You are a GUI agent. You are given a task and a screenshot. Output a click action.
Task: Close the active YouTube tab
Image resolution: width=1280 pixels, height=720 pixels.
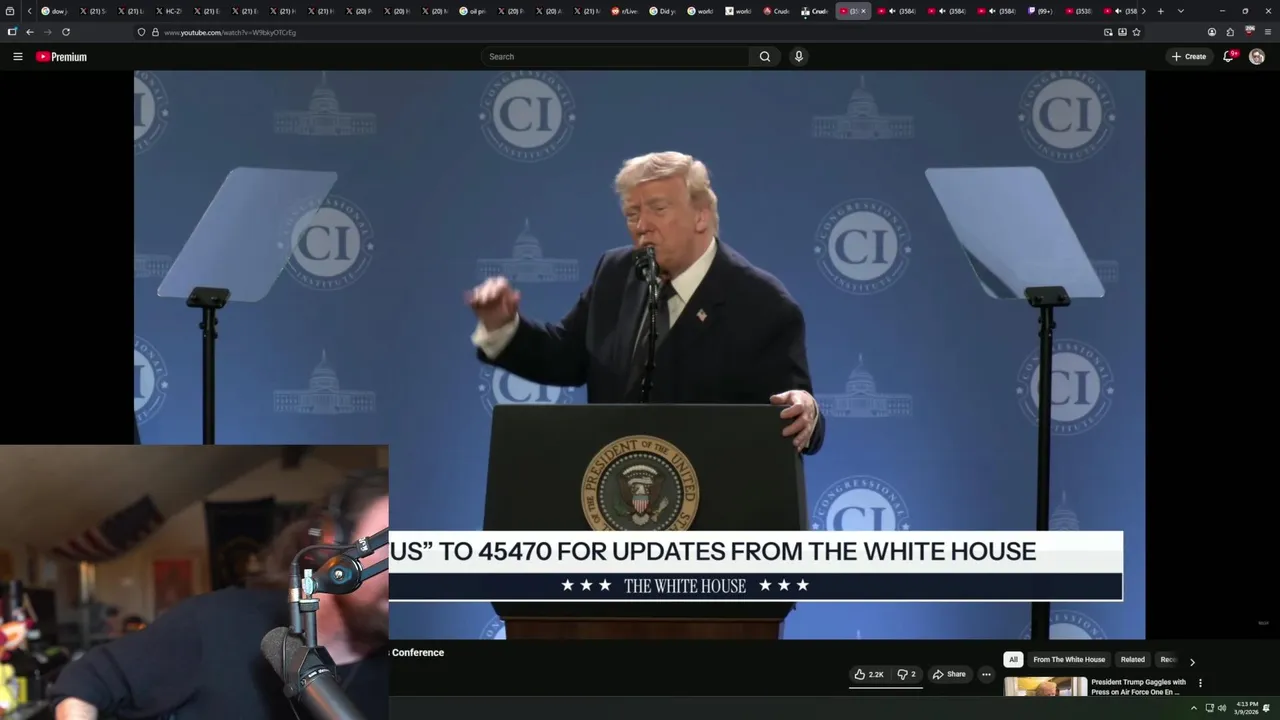coord(863,11)
